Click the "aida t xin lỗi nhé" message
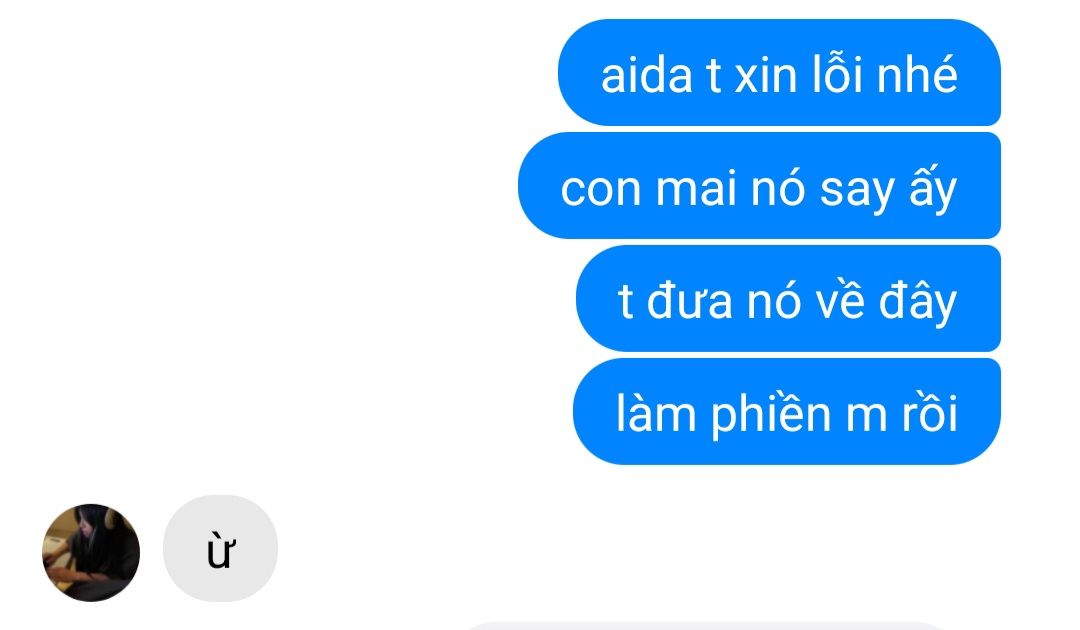The image size is (1080, 630). pyautogui.click(x=779, y=73)
